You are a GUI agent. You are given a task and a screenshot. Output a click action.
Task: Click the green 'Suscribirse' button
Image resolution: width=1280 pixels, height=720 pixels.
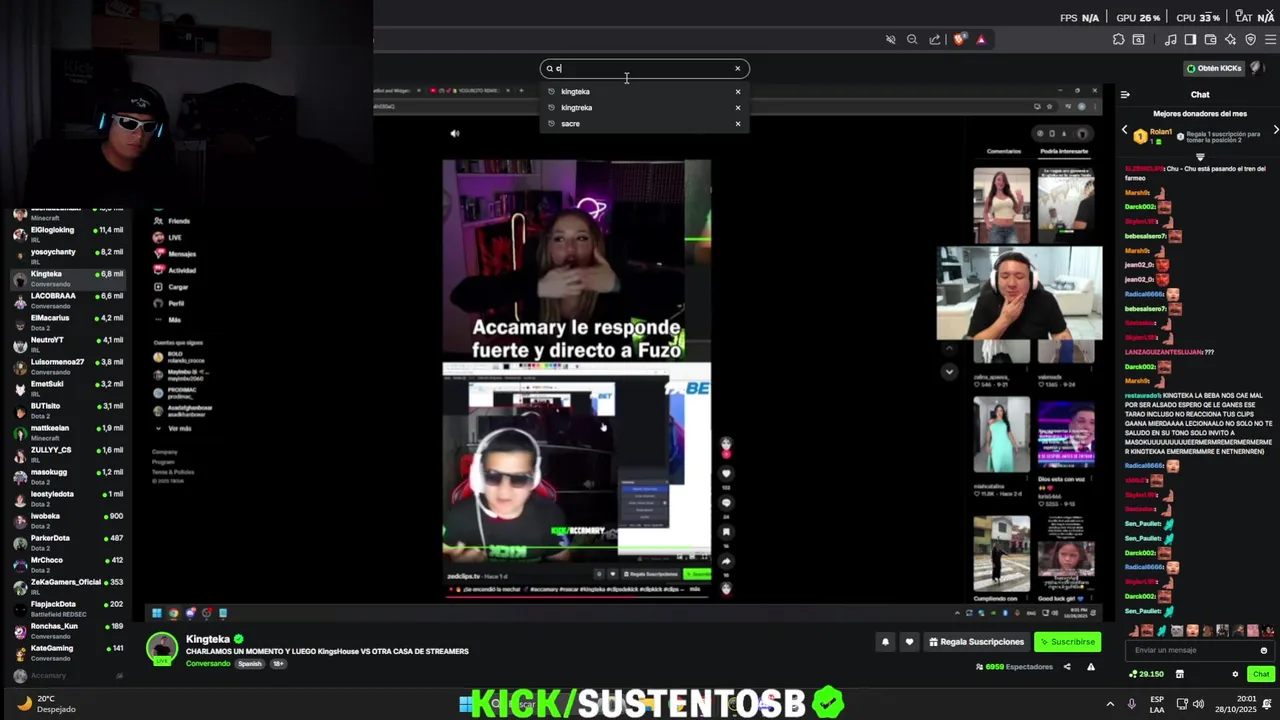pyautogui.click(x=1067, y=642)
